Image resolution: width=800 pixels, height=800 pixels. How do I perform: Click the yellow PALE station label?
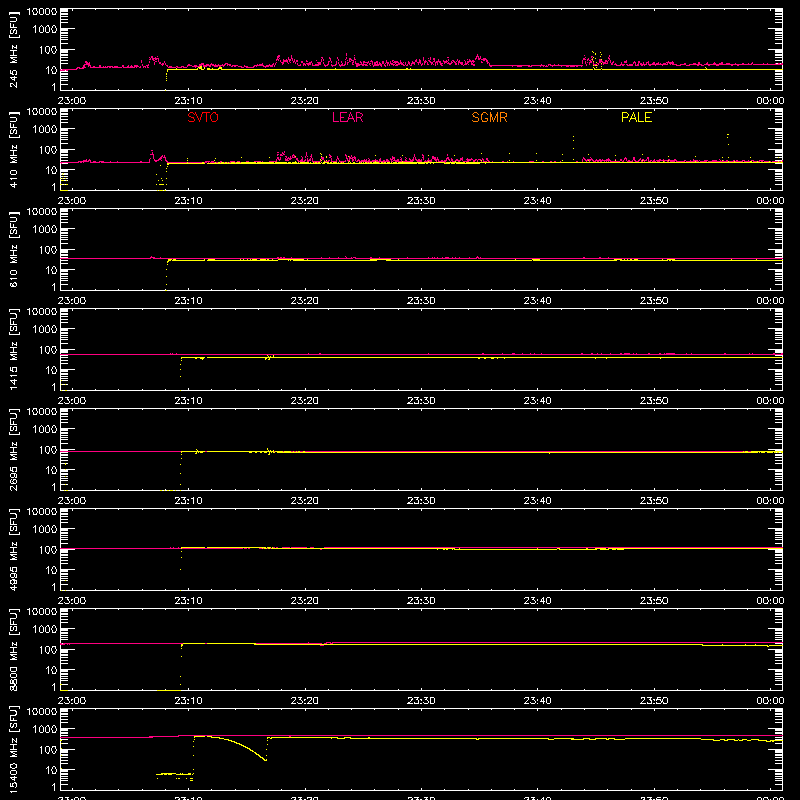coord(636,117)
